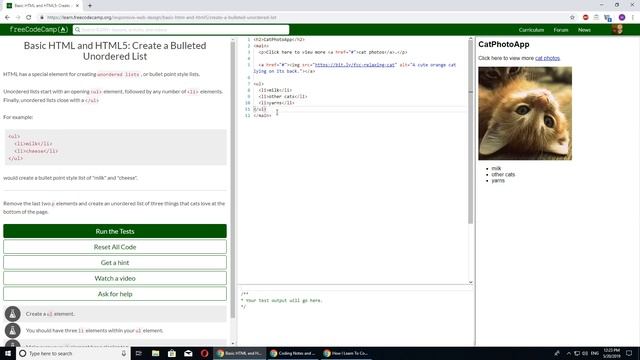Click the 'Type here to search' taskbar box

[x=73, y=353]
